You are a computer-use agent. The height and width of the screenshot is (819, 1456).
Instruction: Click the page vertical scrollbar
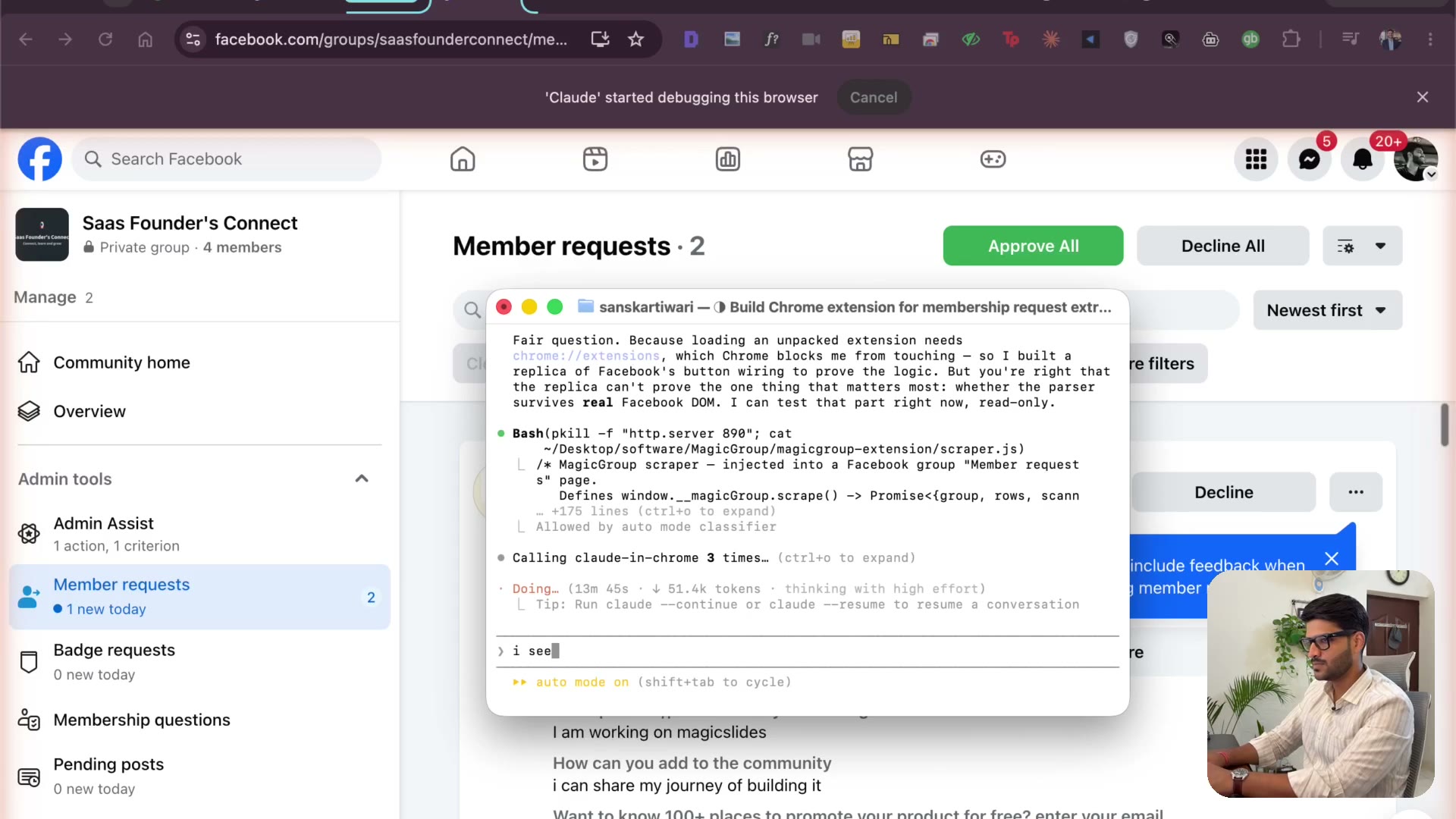(x=1445, y=425)
